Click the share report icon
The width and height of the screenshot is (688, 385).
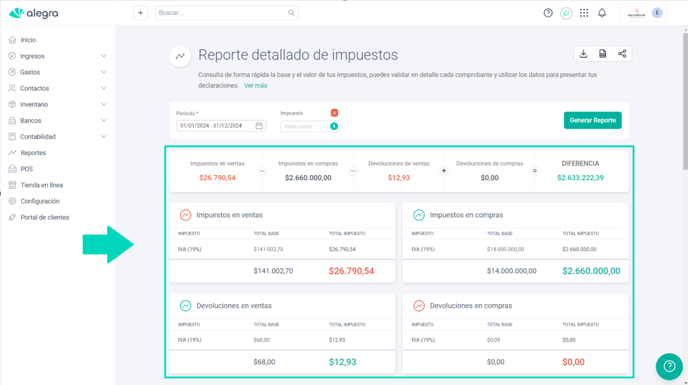(622, 54)
